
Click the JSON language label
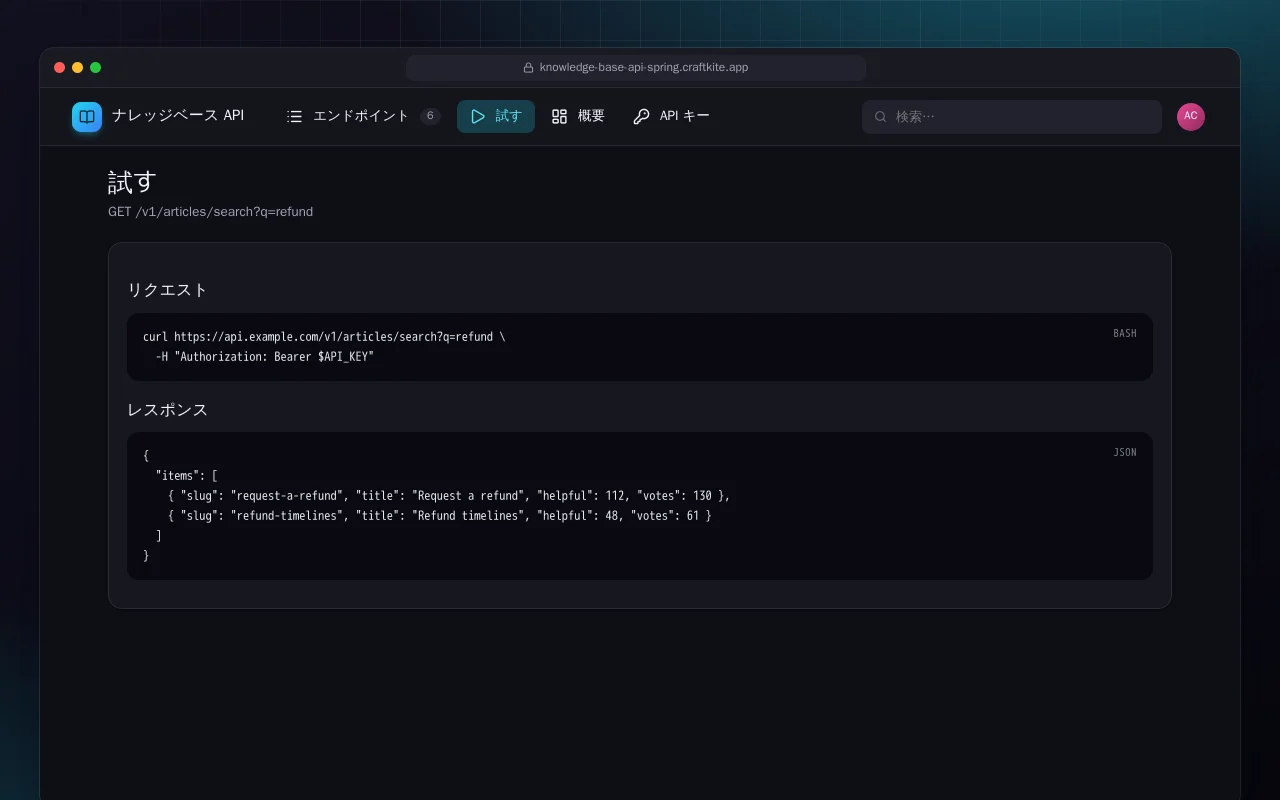click(x=1125, y=453)
